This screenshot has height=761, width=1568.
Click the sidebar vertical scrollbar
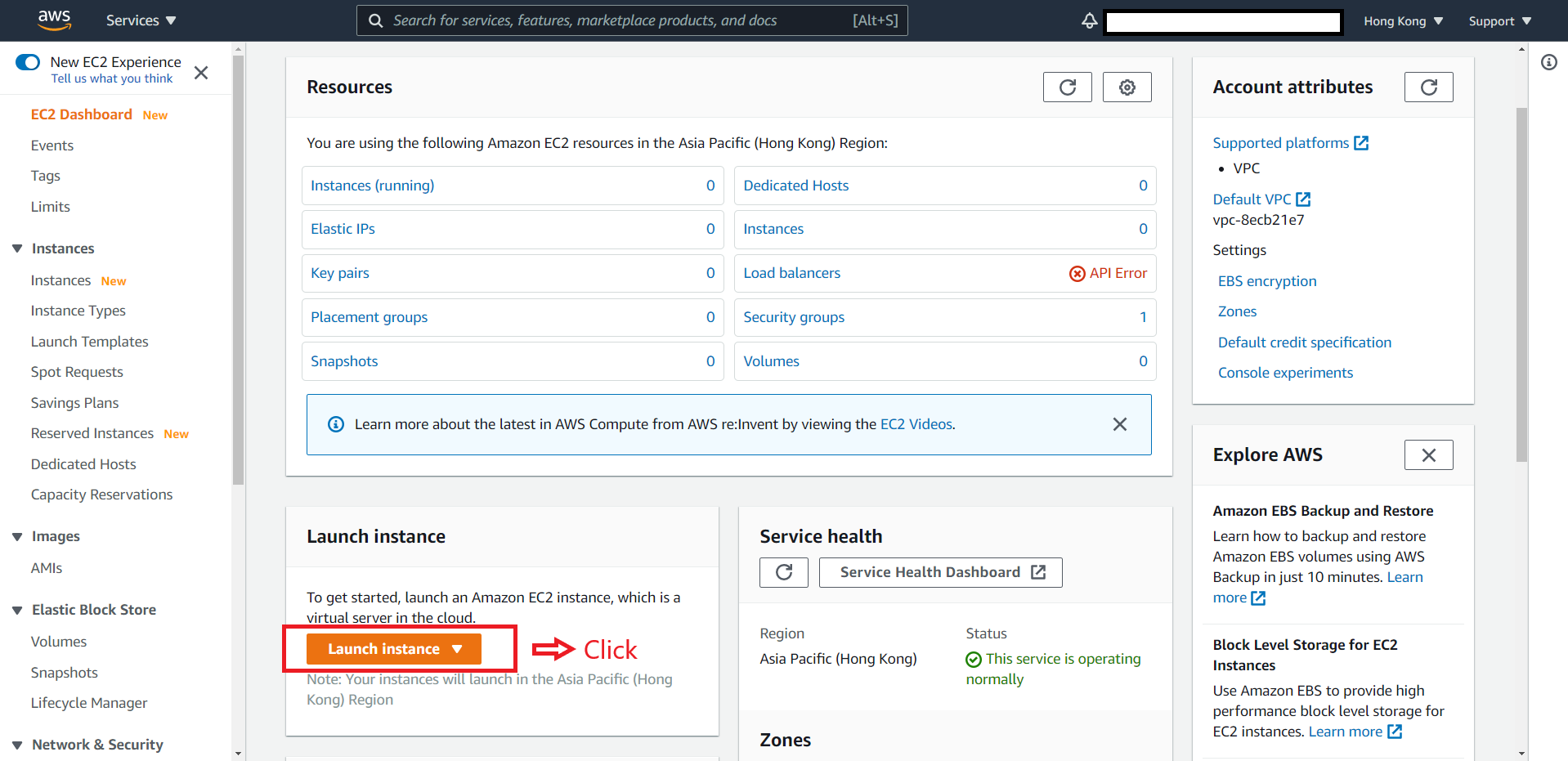click(x=238, y=270)
